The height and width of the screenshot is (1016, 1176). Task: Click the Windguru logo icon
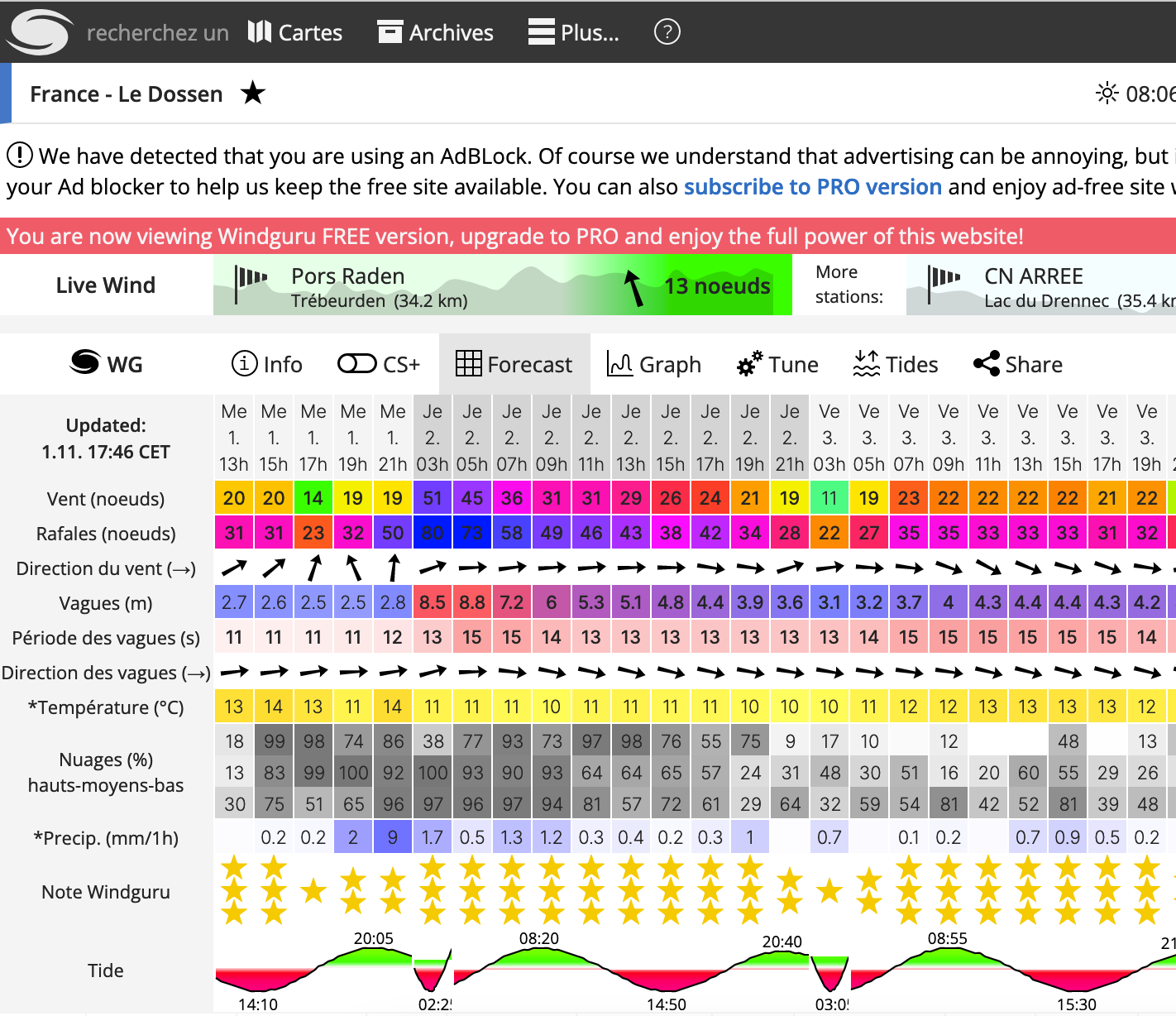tap(40, 32)
